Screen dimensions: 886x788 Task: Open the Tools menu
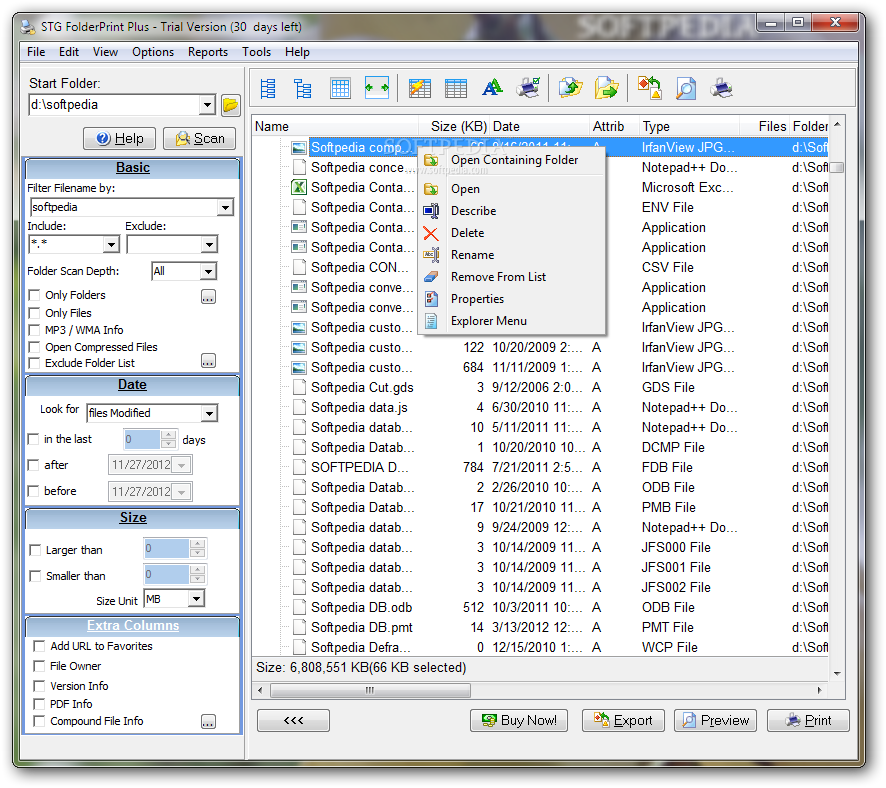[257, 52]
